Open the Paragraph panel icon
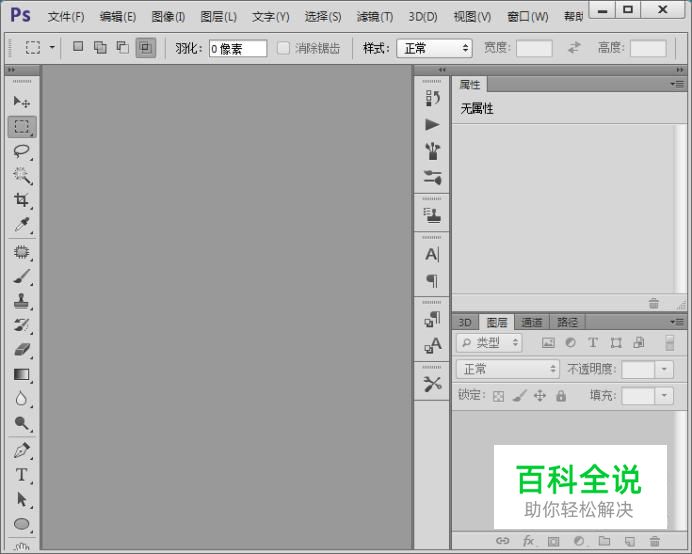Viewport: 692px width, 554px height. point(432,281)
